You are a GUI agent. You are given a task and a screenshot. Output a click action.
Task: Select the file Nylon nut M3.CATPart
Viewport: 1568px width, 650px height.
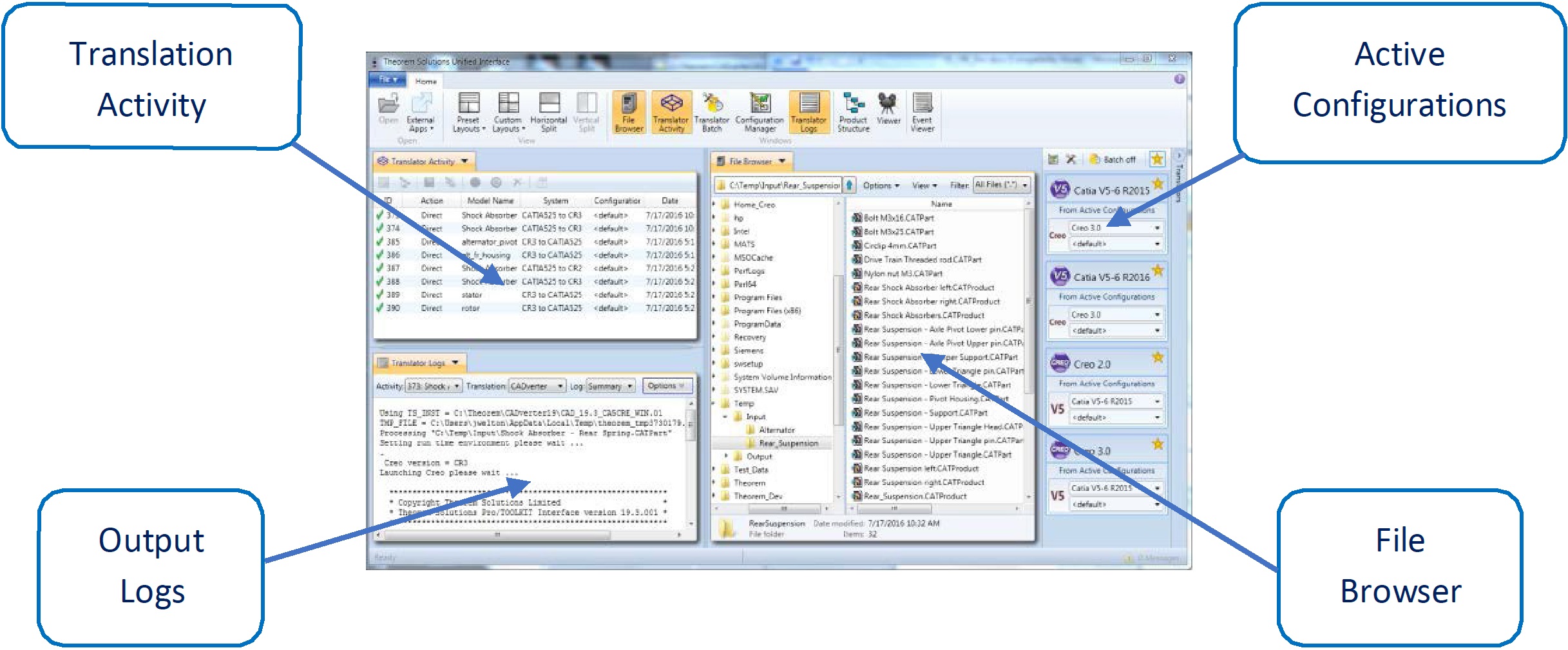(897, 274)
